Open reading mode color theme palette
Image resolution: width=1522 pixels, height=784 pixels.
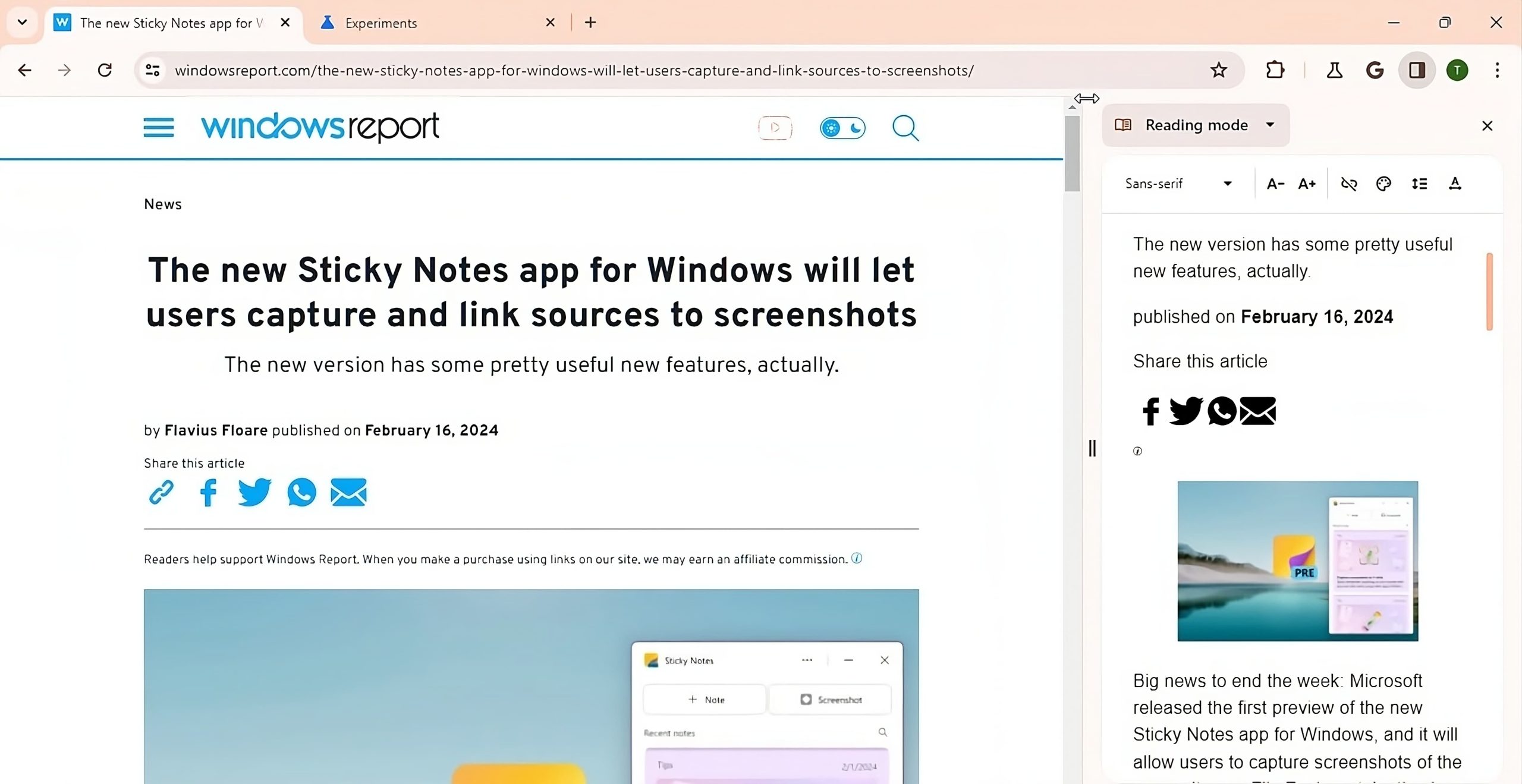tap(1383, 184)
